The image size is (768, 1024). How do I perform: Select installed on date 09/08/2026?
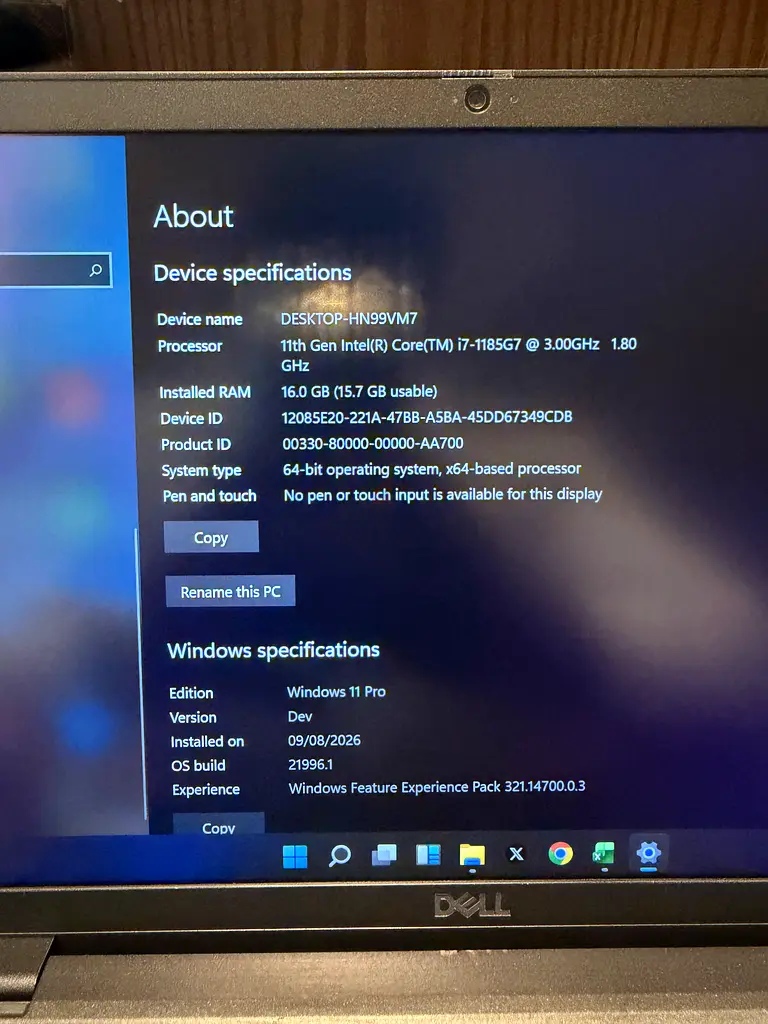point(325,740)
